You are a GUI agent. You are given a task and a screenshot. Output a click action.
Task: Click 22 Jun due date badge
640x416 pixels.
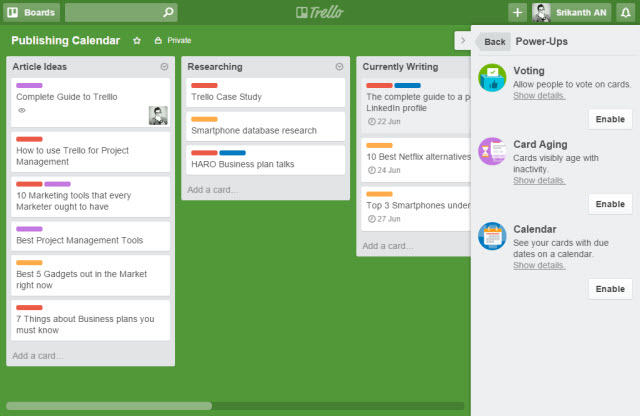(x=384, y=121)
